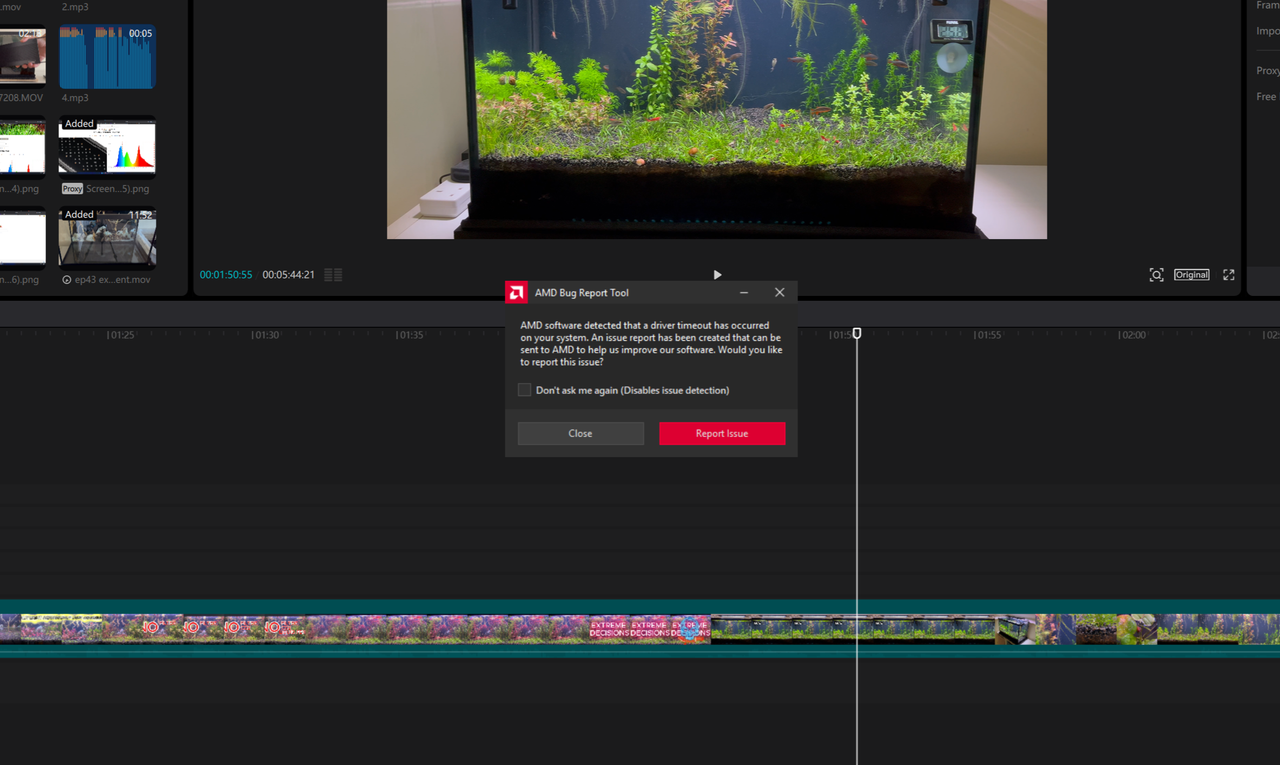This screenshot has width=1280, height=765.
Task: Click the total duration 00:05:44:21
Action: tap(289, 275)
